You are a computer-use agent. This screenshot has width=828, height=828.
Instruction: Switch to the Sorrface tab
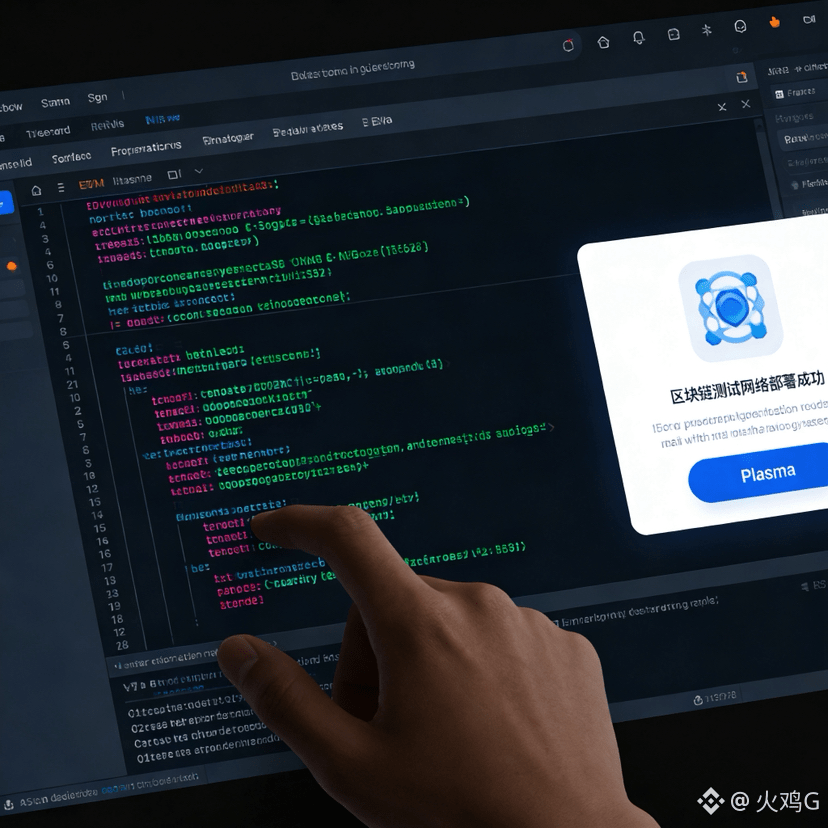pos(71,157)
